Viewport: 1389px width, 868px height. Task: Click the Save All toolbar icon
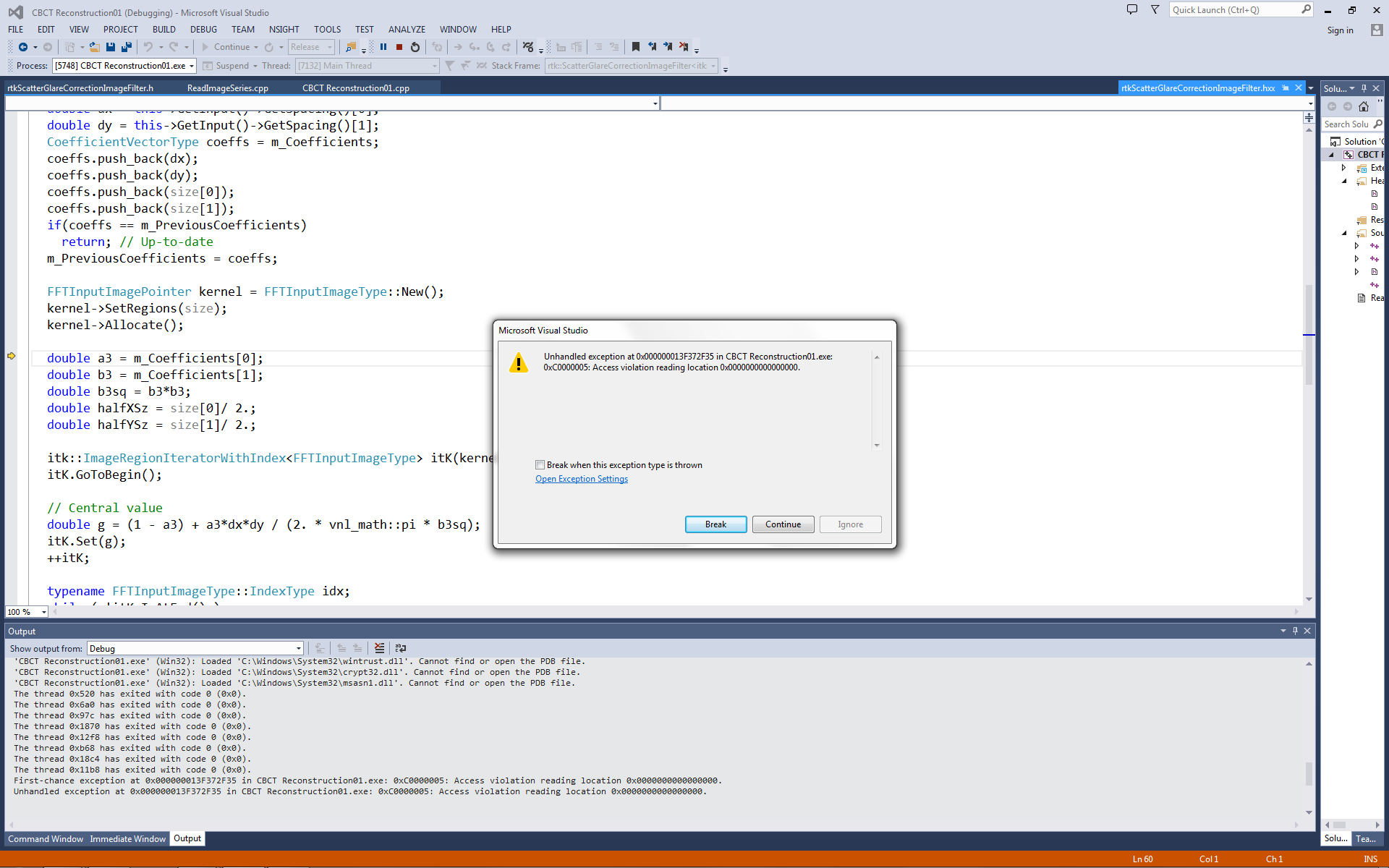(127, 47)
